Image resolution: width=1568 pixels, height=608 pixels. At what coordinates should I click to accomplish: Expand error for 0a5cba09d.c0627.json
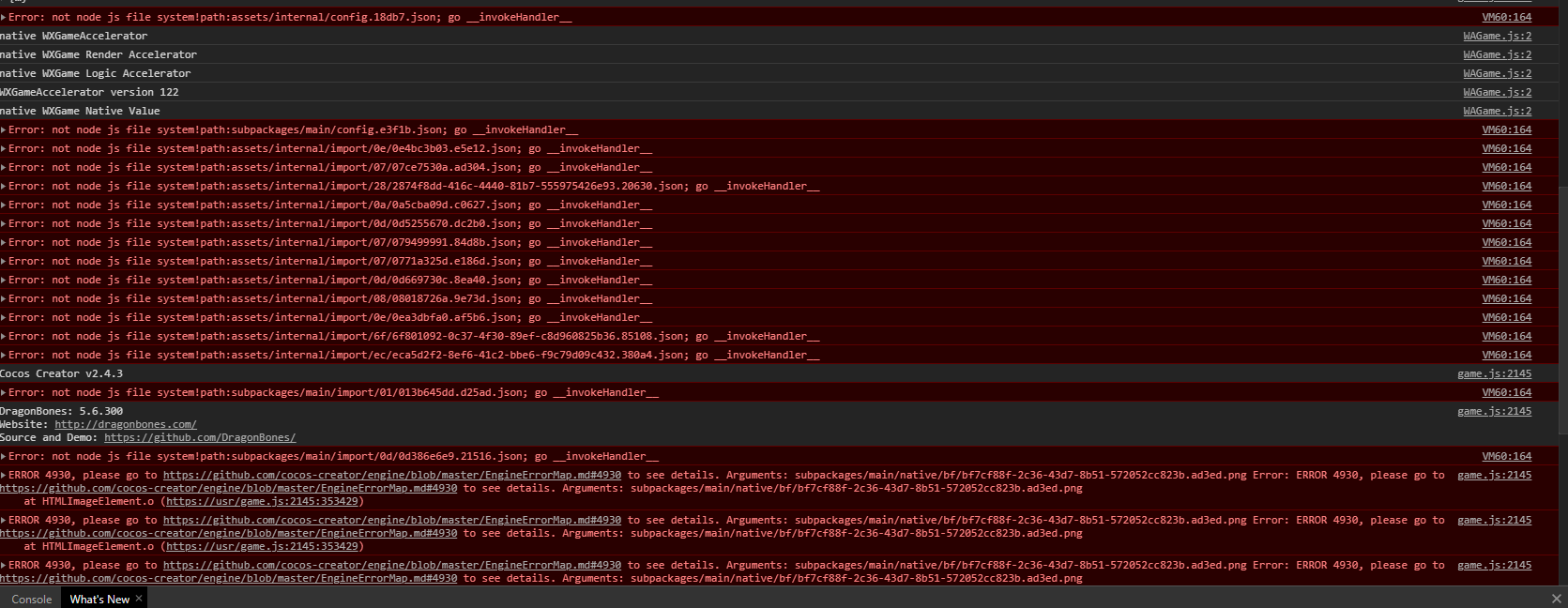[4, 205]
